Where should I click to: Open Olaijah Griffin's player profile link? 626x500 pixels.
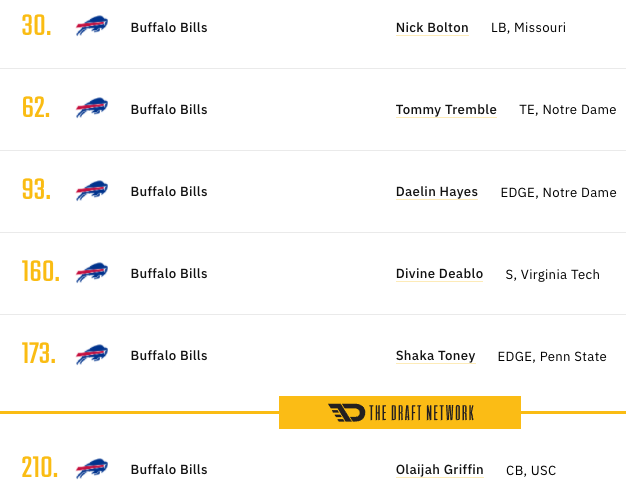[x=440, y=470]
